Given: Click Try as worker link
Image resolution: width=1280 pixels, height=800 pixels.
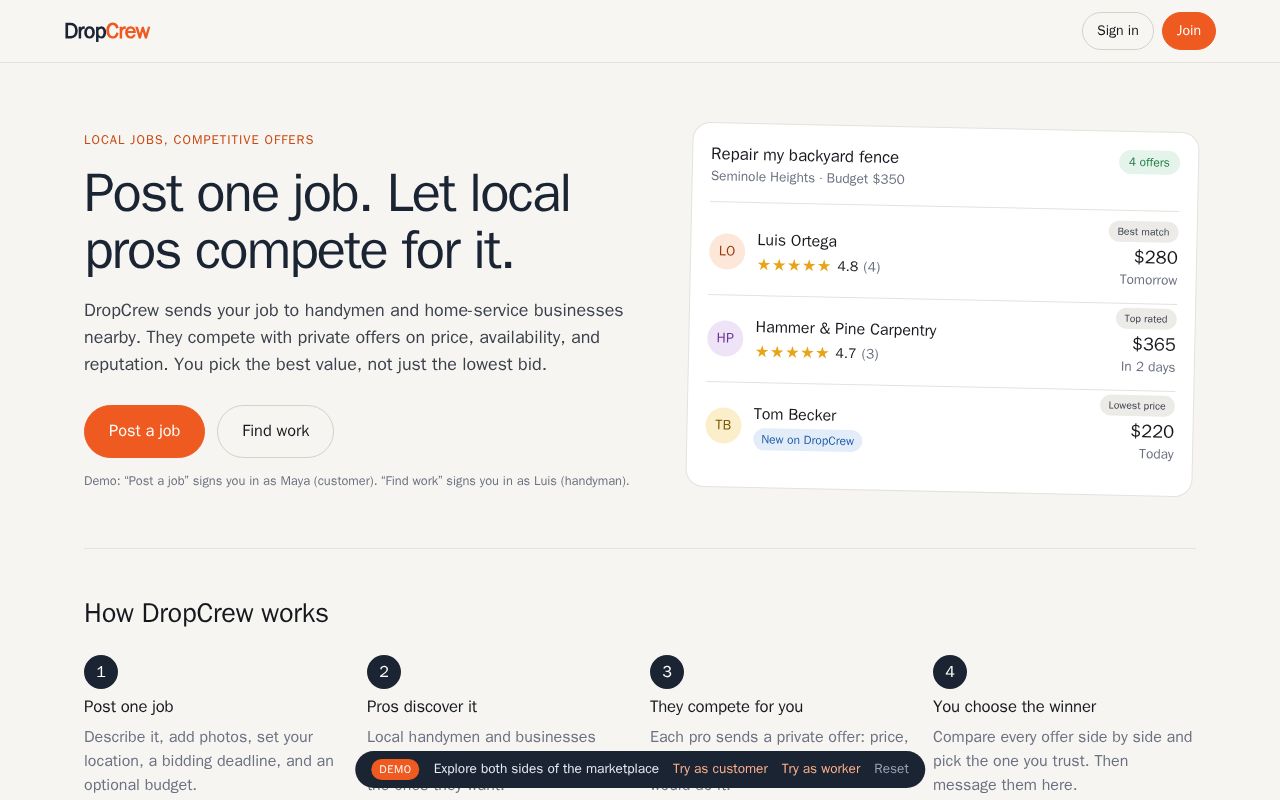Looking at the screenshot, I should tap(821, 769).
